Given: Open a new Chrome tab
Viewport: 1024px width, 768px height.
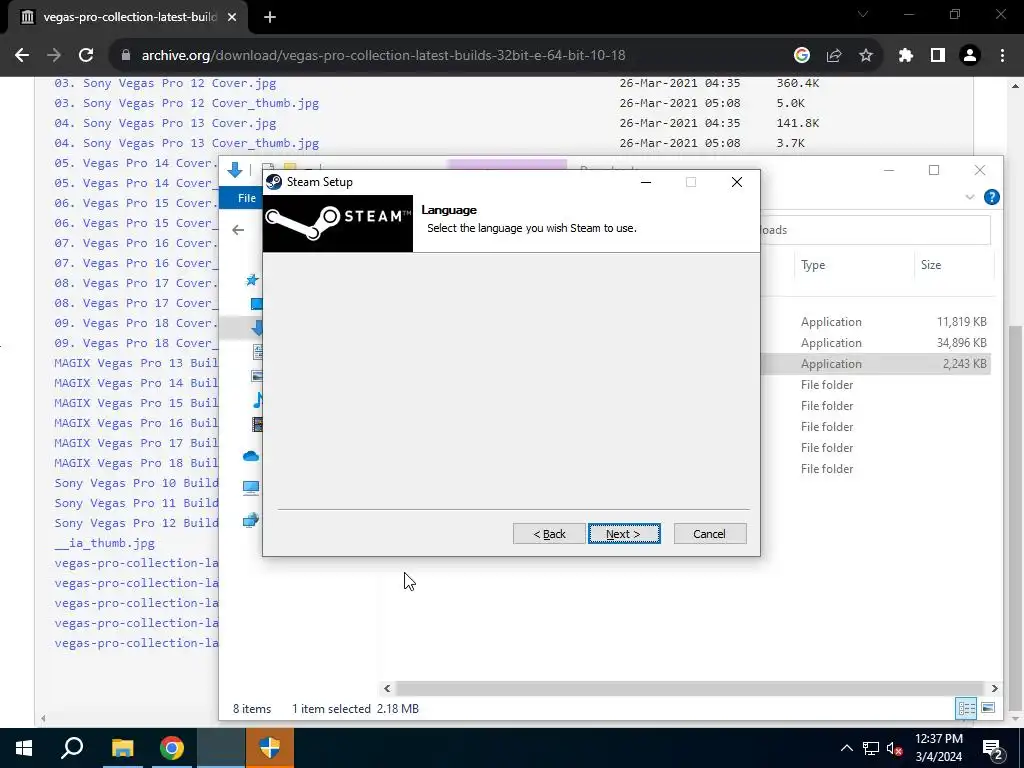Looking at the screenshot, I should 270,17.
